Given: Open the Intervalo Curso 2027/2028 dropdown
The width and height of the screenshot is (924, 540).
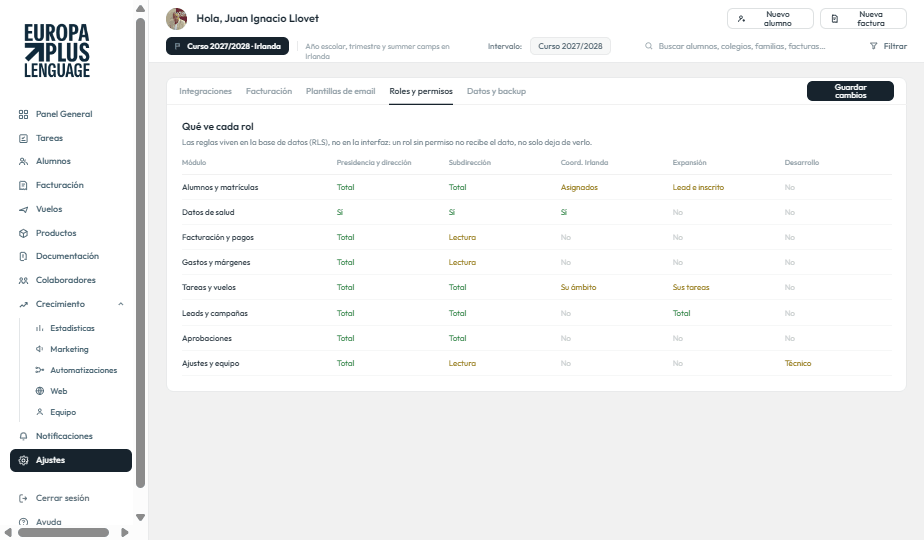Looking at the screenshot, I should [570, 46].
